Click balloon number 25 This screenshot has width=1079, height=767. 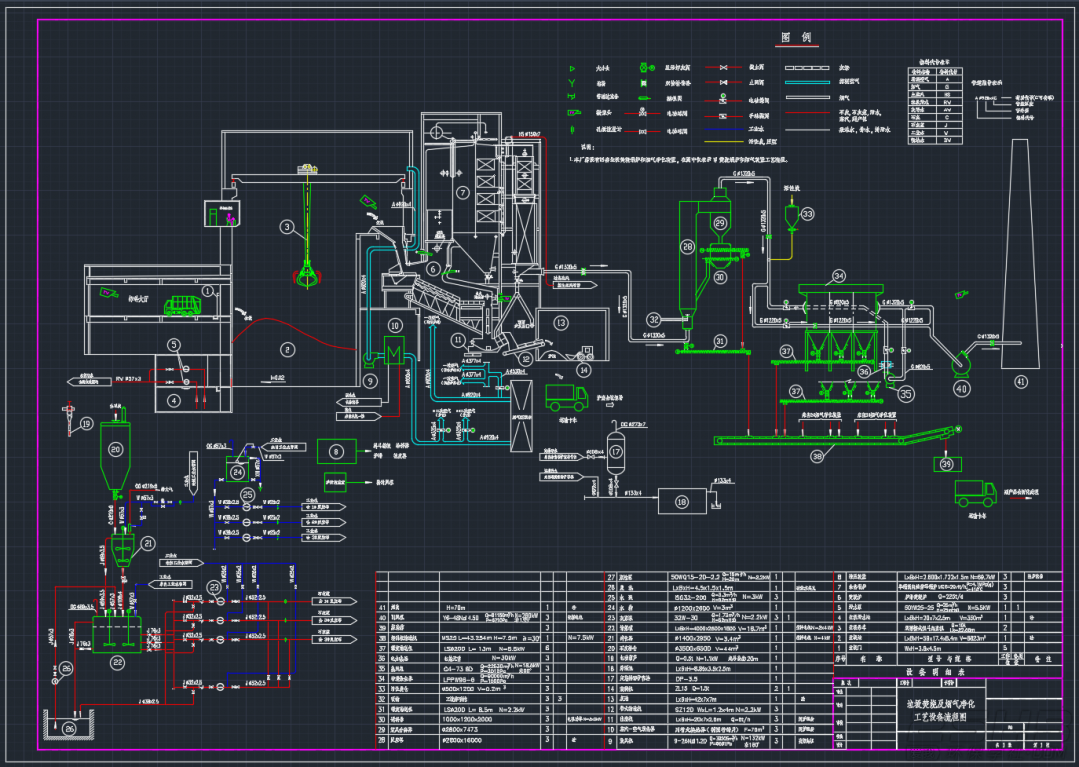coord(248,495)
